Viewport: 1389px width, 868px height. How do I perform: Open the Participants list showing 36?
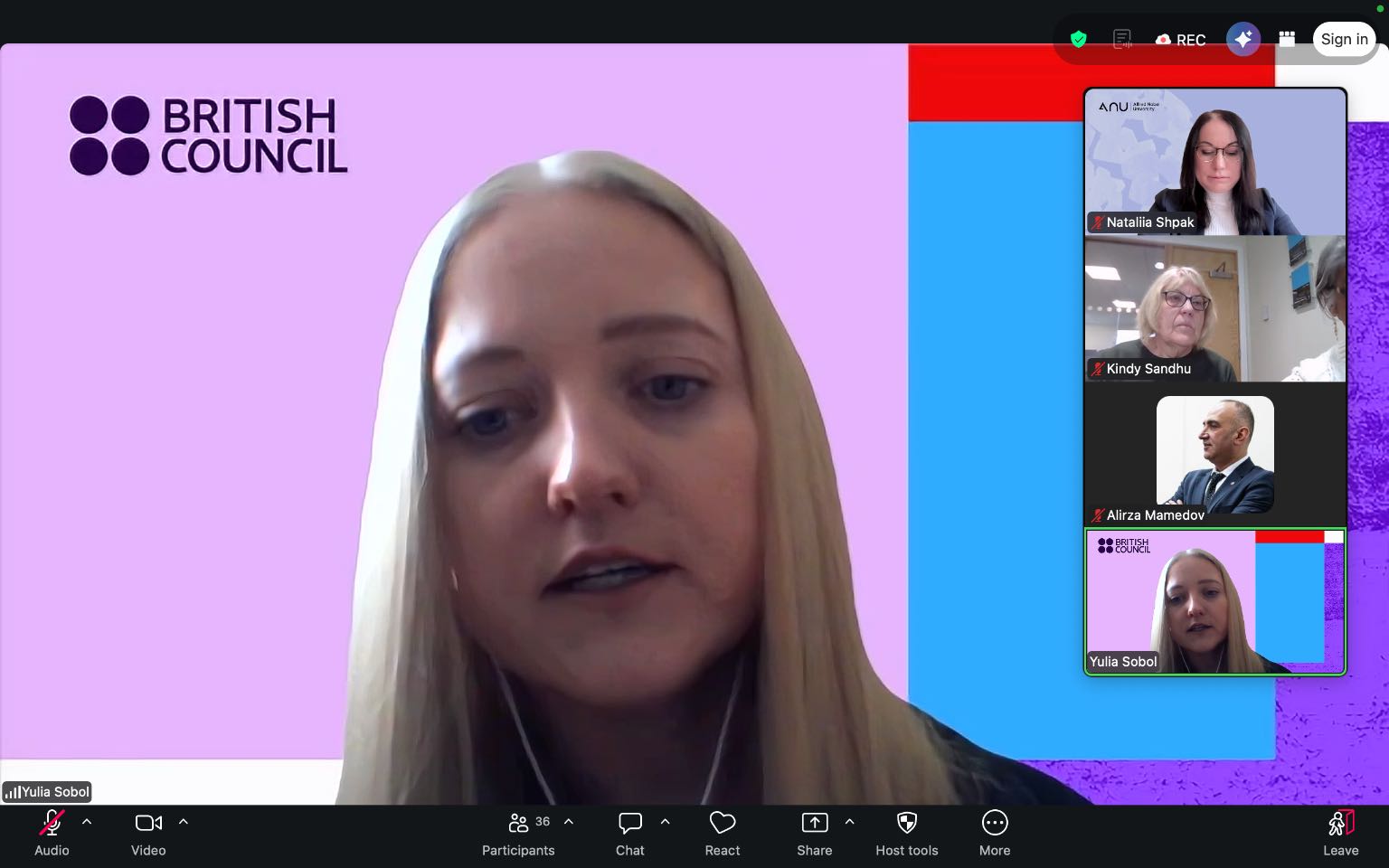pyautogui.click(x=519, y=832)
